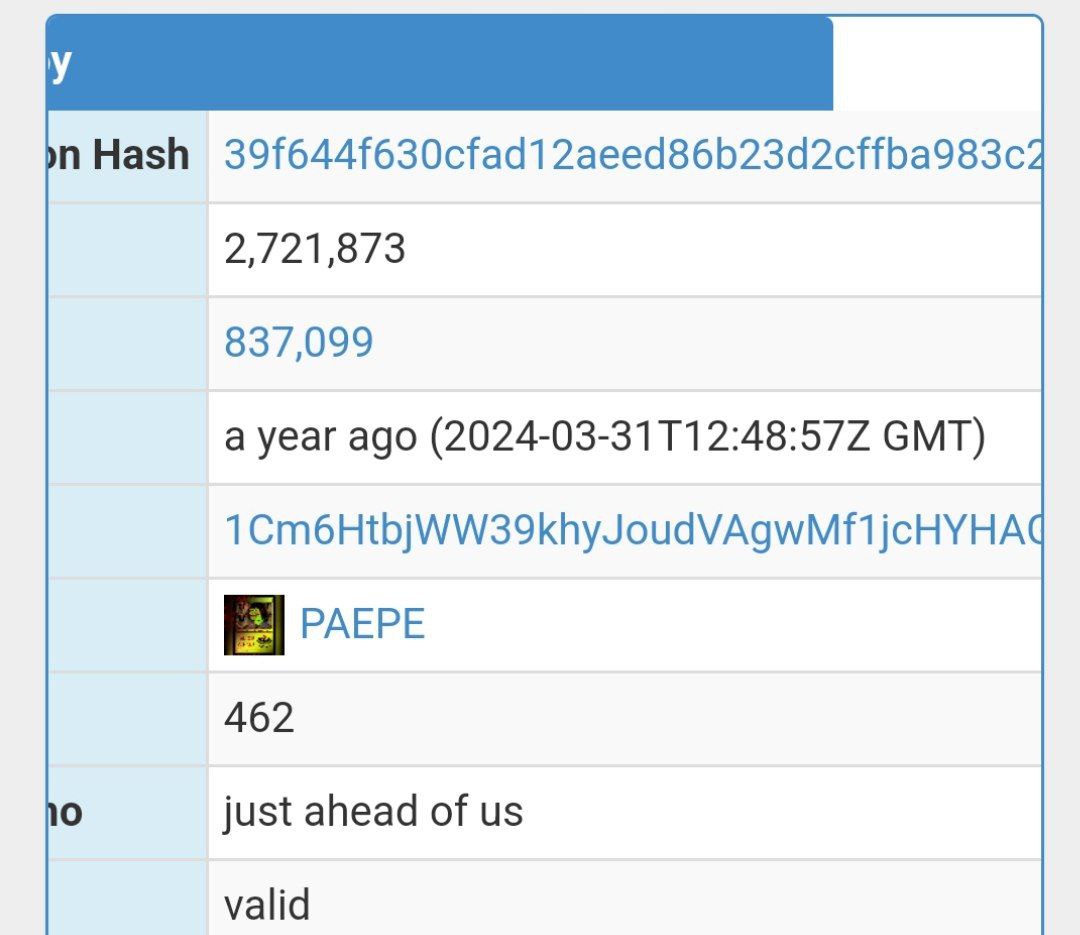The height and width of the screenshot is (935, 1080).
Task: Select the 2,721,873 index value
Action: 315,249
